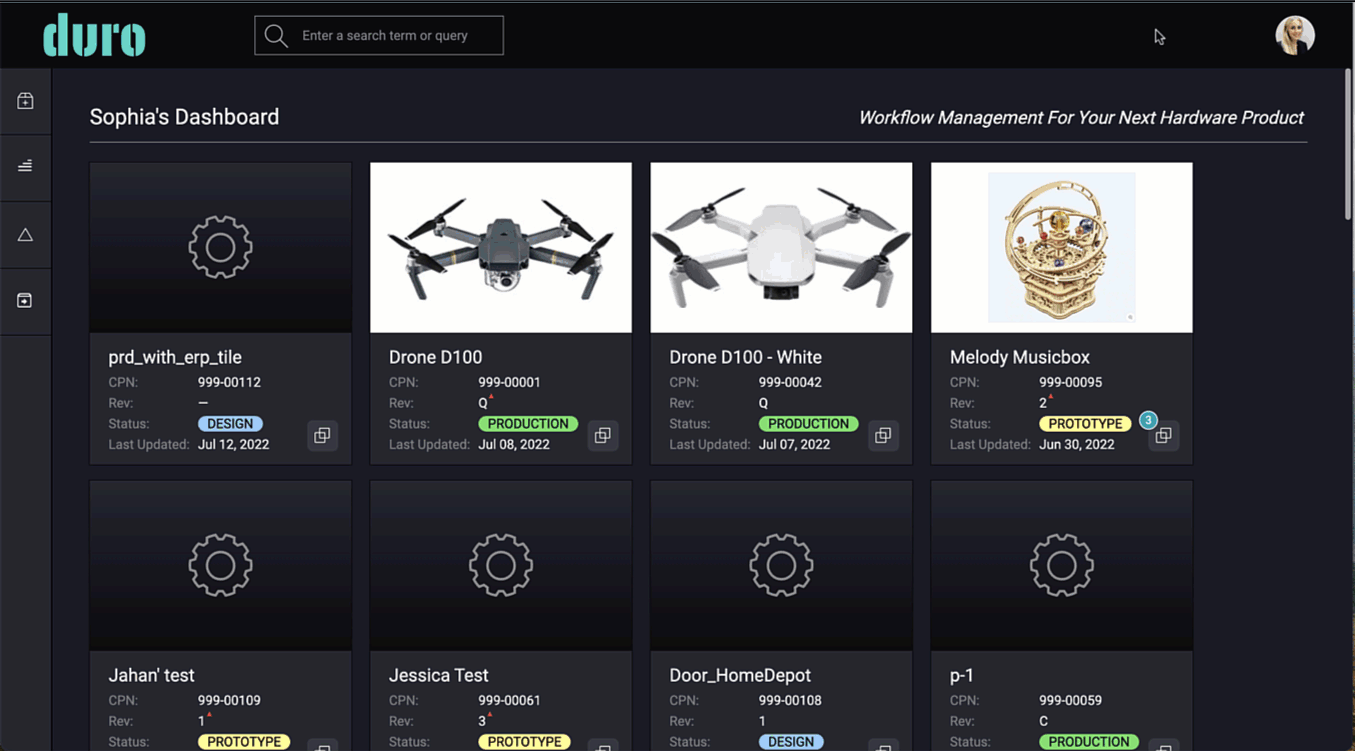The width and height of the screenshot is (1355, 751).
Task: Click the gear placeholder on prd_with_erp_tile card
Action: tap(220, 247)
